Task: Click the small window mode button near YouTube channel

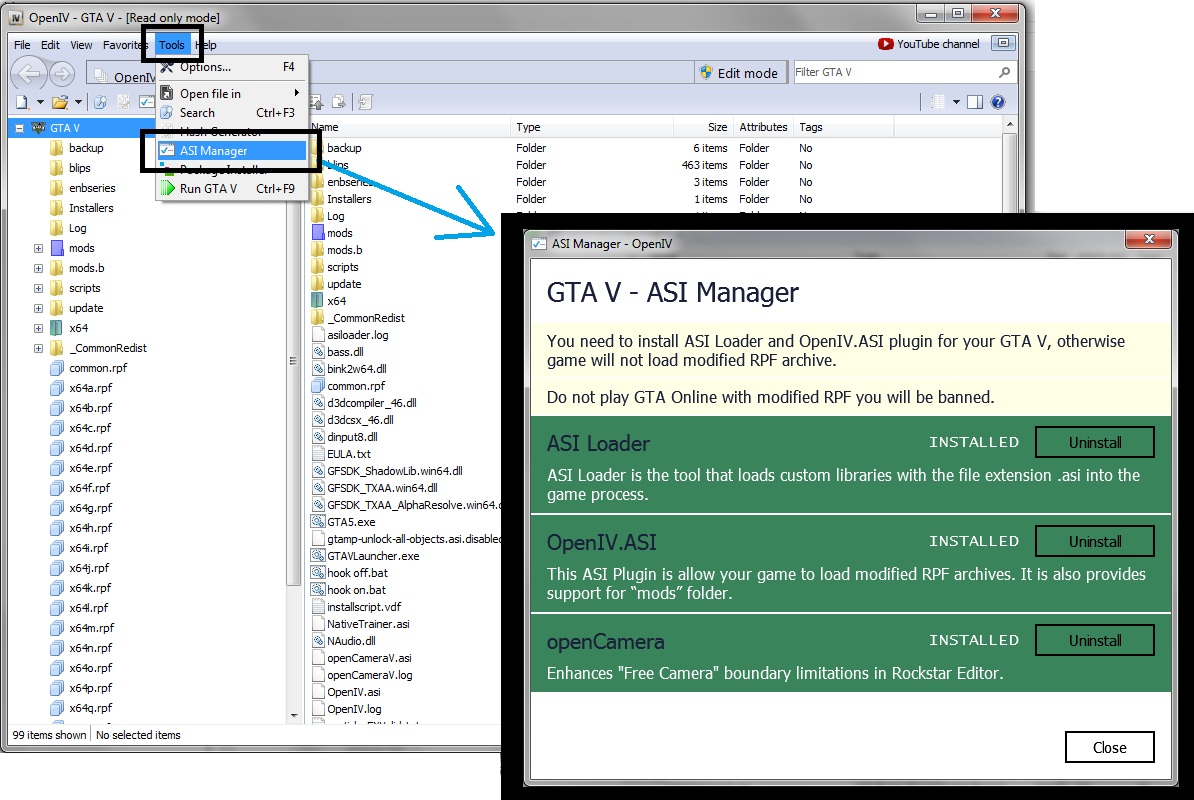Action: coord(1004,43)
